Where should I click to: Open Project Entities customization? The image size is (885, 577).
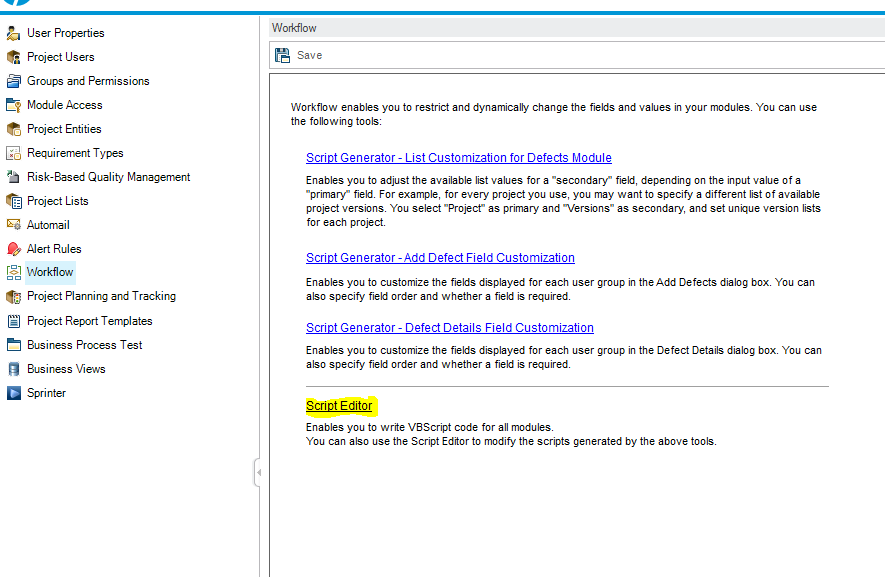(64, 129)
